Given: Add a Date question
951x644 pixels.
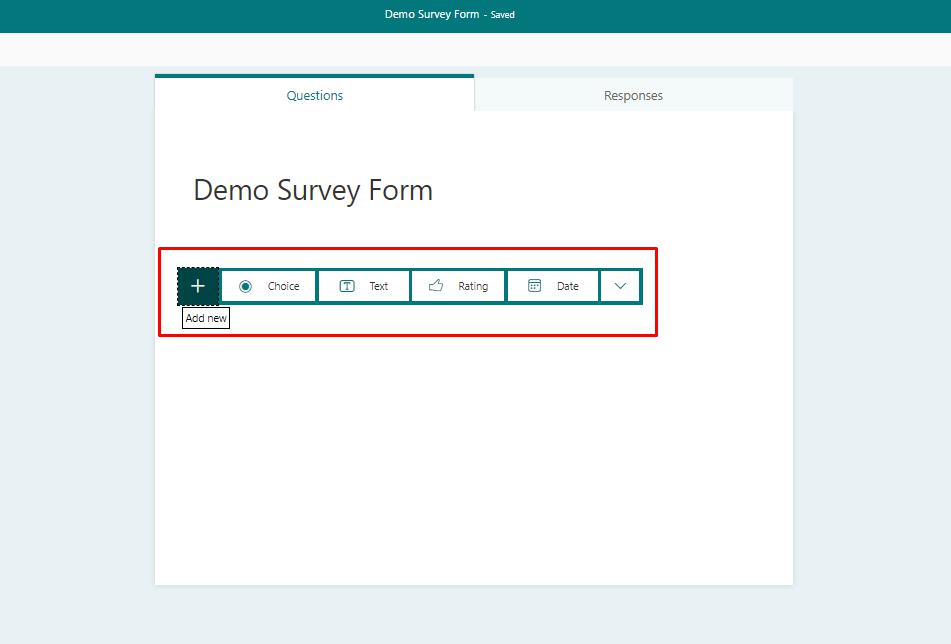Looking at the screenshot, I should click(x=553, y=286).
